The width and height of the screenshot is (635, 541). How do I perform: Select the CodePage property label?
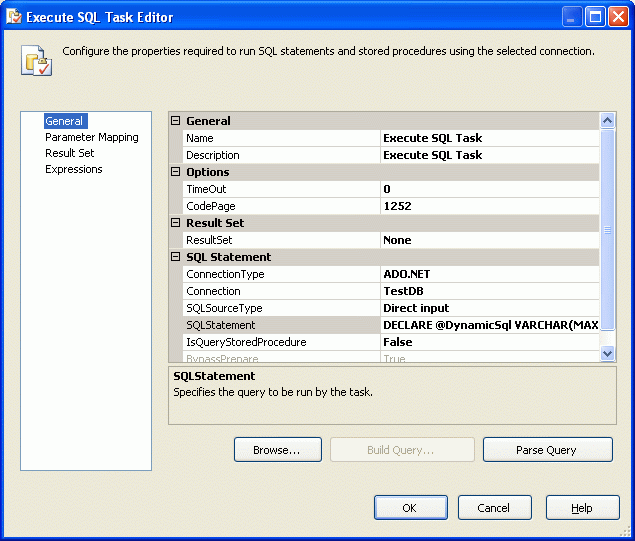coord(281,206)
